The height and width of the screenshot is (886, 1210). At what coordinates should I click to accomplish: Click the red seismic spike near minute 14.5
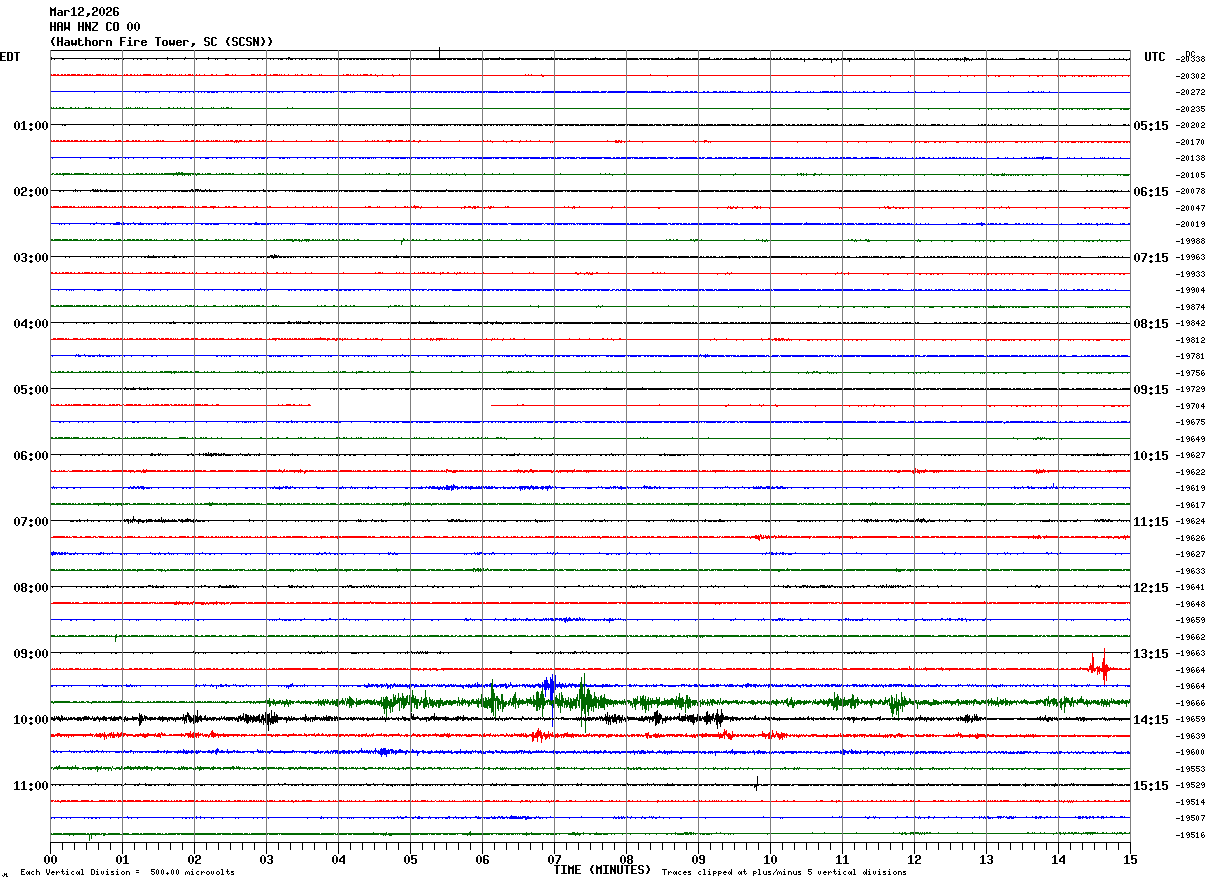pyautogui.click(x=1099, y=666)
